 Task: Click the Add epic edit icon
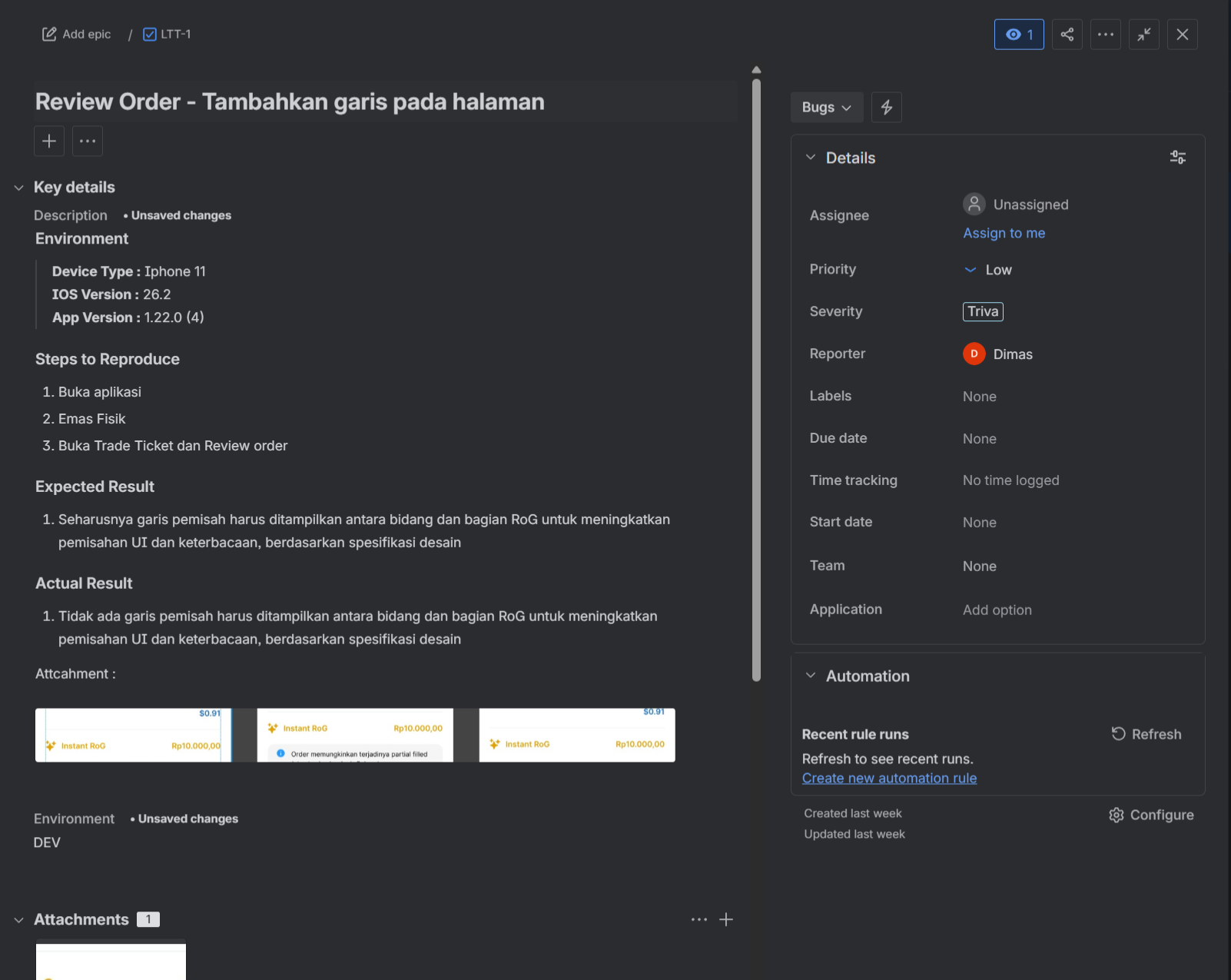coord(49,34)
